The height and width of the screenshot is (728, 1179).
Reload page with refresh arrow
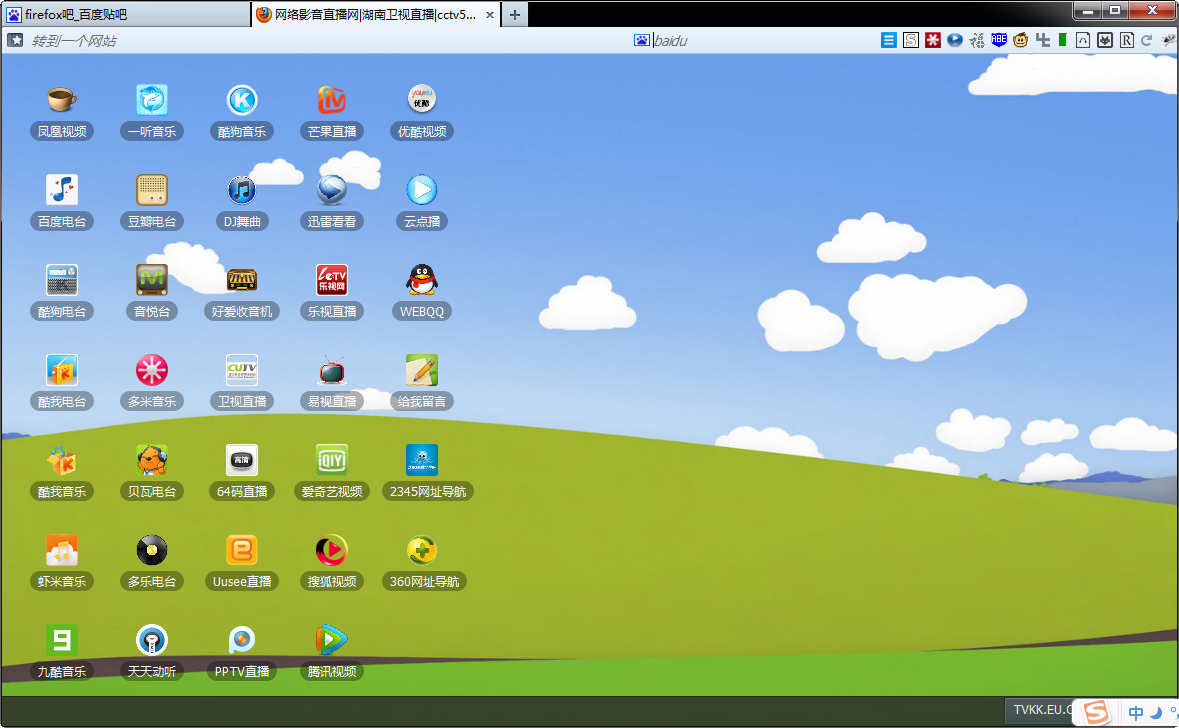[1147, 40]
